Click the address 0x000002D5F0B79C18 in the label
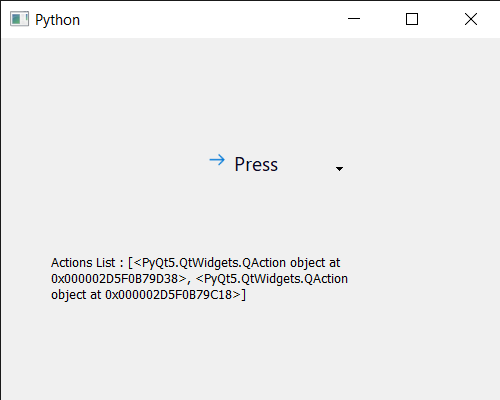 [x=168, y=295]
